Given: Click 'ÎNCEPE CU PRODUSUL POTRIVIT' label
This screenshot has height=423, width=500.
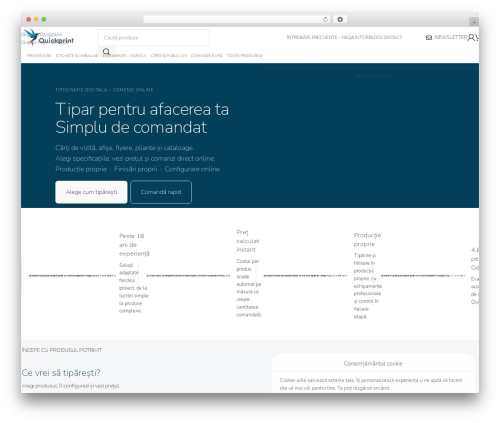Looking at the screenshot, I should click(62, 350).
